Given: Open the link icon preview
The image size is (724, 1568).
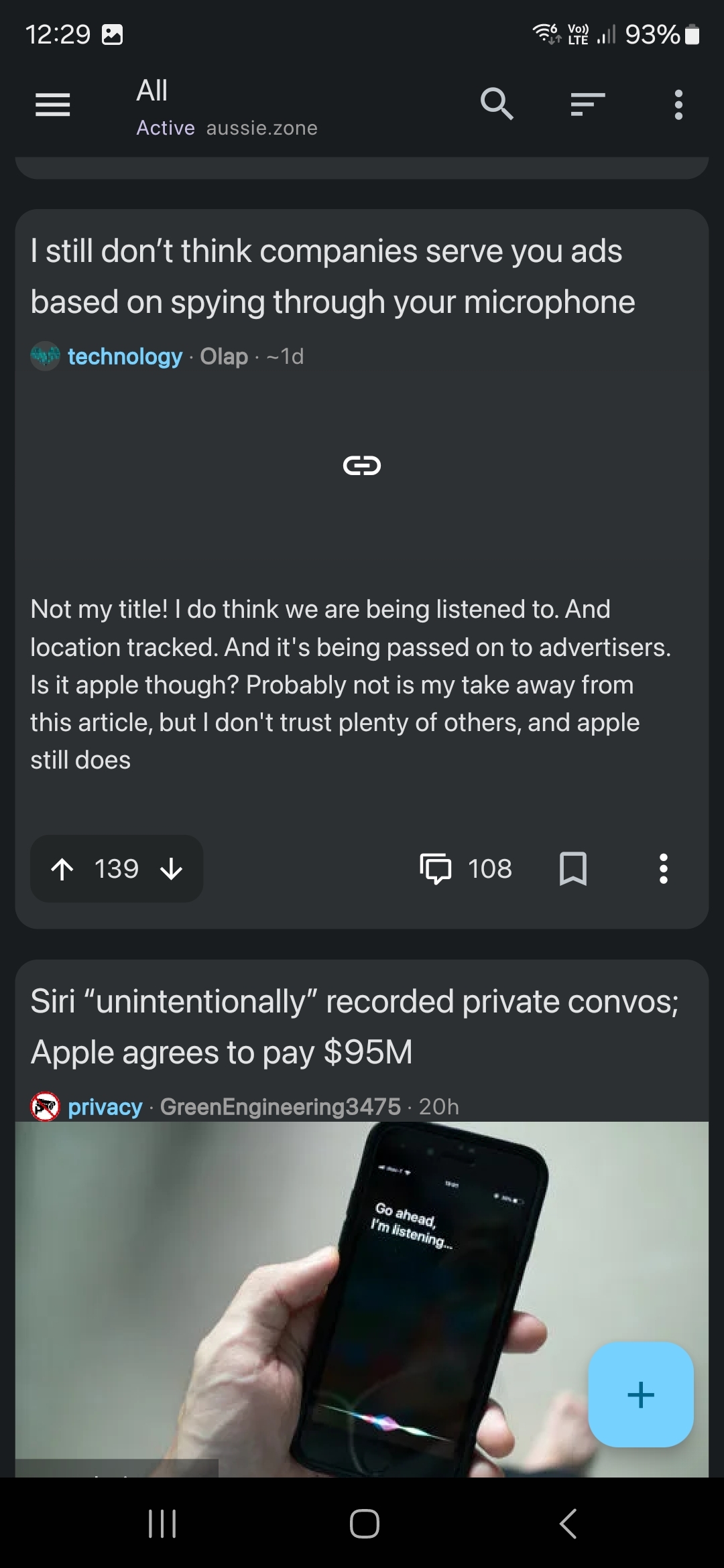Looking at the screenshot, I should 362,465.
